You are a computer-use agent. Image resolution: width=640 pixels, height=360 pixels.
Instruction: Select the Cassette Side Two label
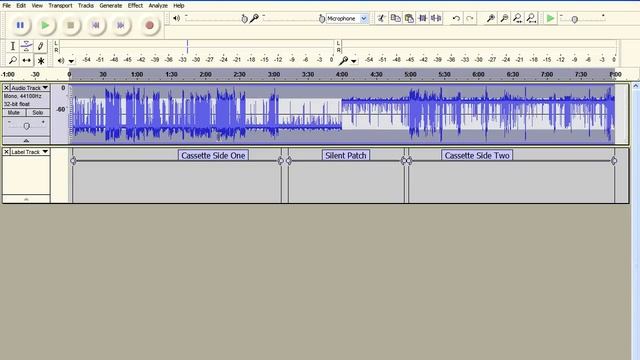(477, 156)
